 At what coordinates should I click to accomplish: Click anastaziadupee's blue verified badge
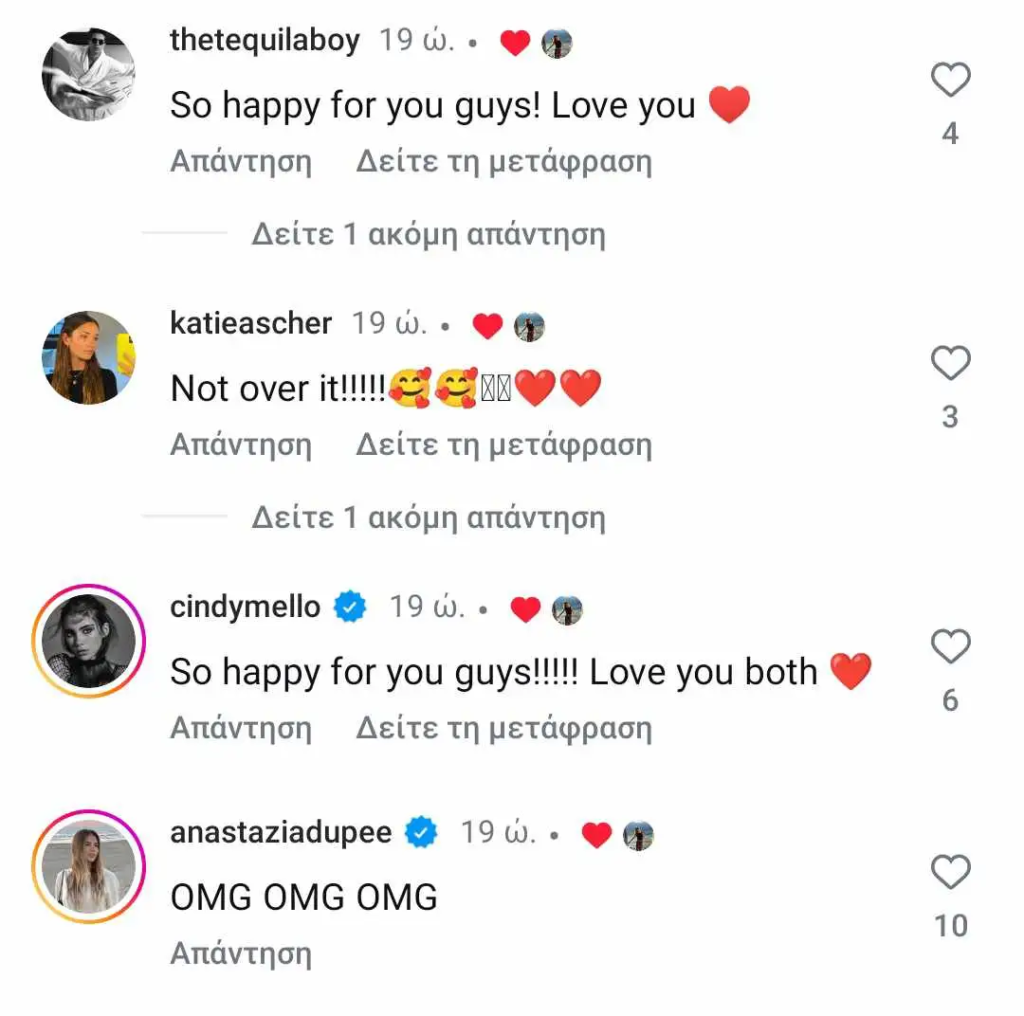421,832
